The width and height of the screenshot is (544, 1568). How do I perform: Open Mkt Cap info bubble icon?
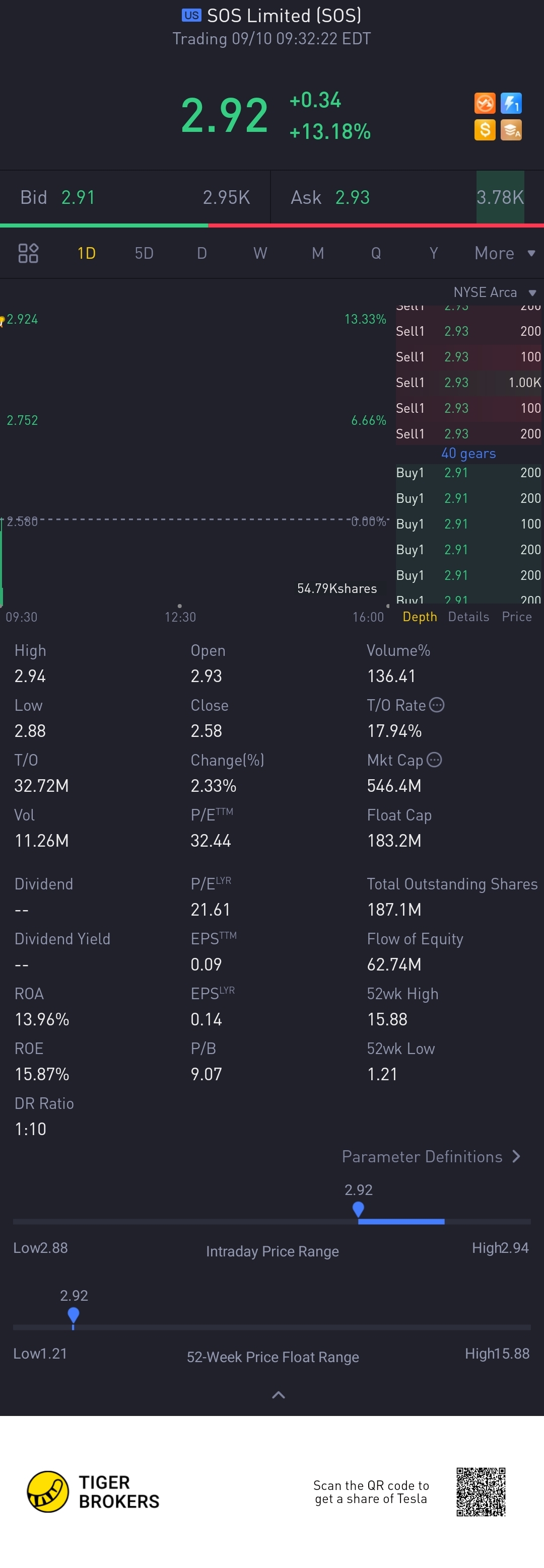point(434,760)
